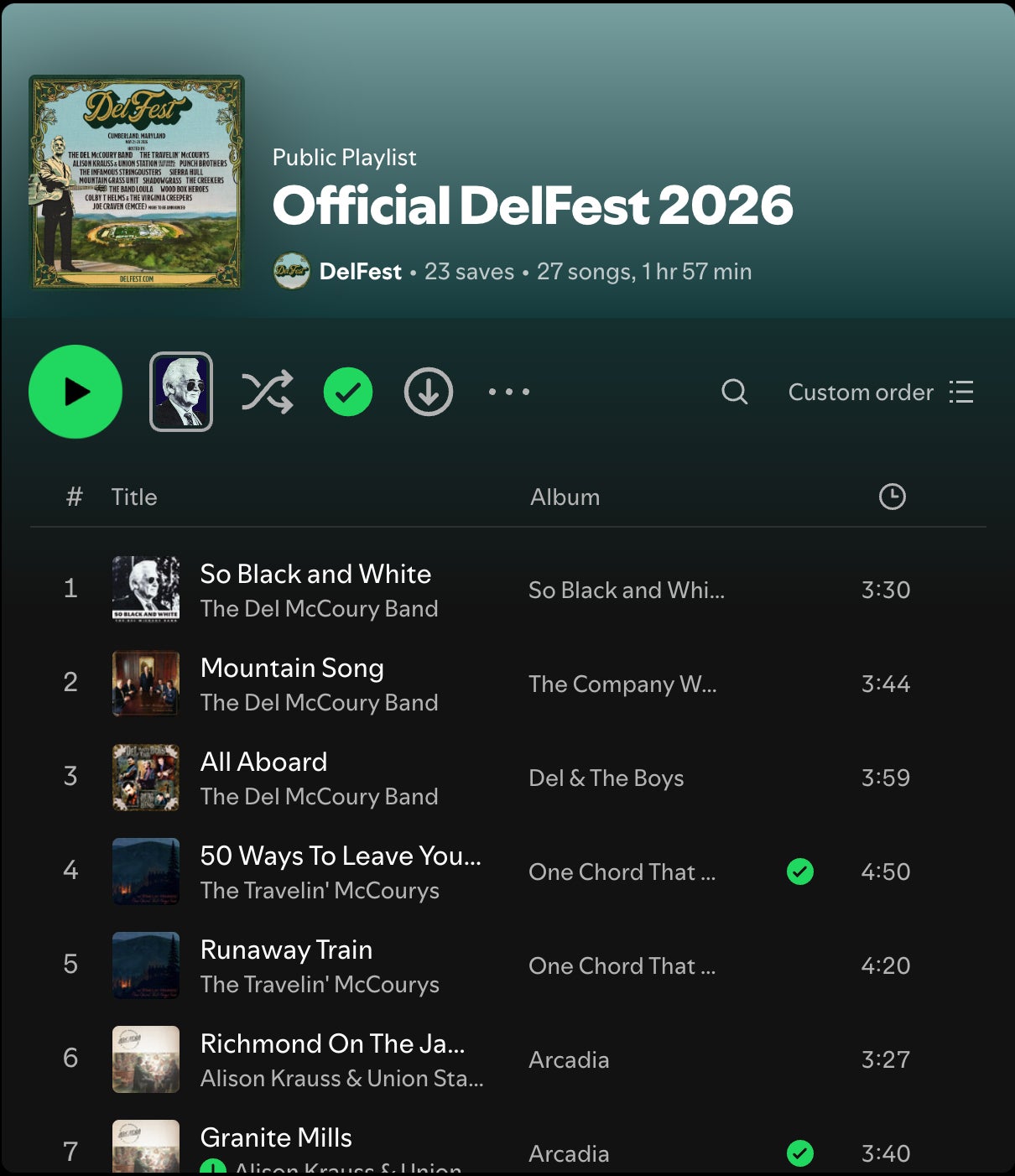Open the Del McCoury preview thumbnail
This screenshot has width=1015, height=1176.
(181, 392)
